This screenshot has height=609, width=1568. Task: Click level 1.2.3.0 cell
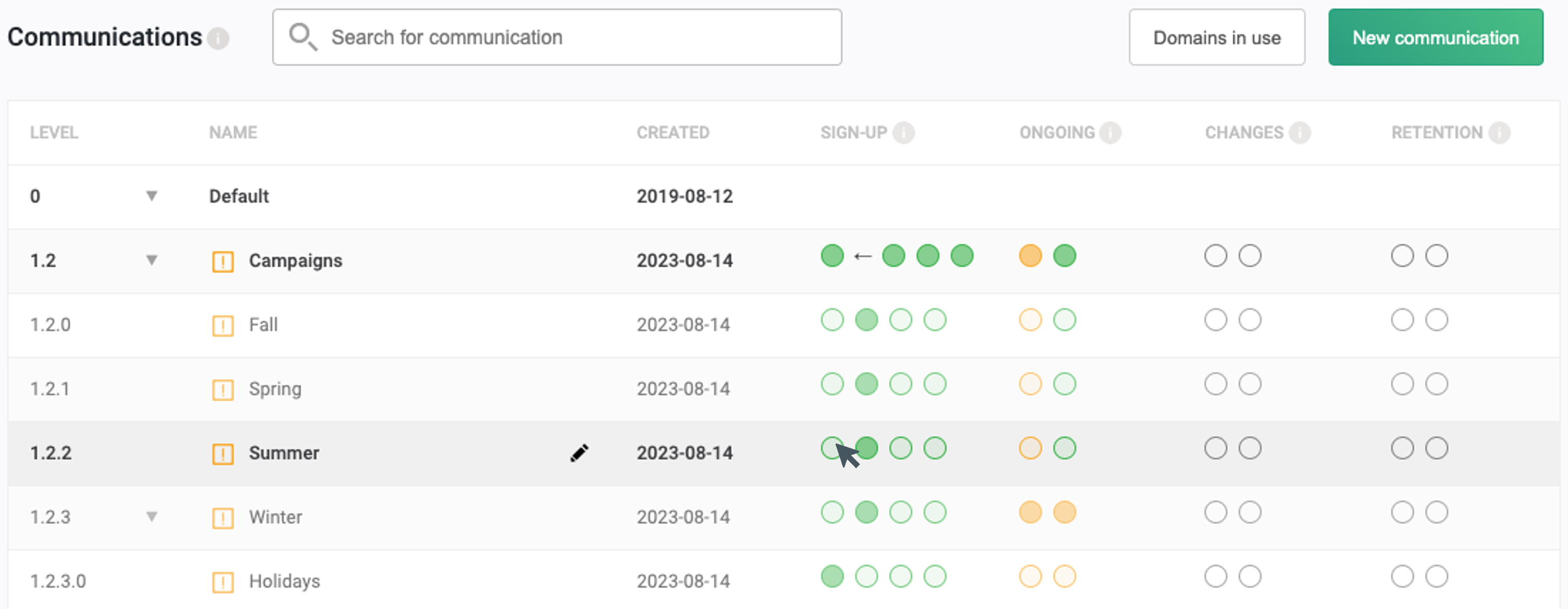[x=58, y=581]
